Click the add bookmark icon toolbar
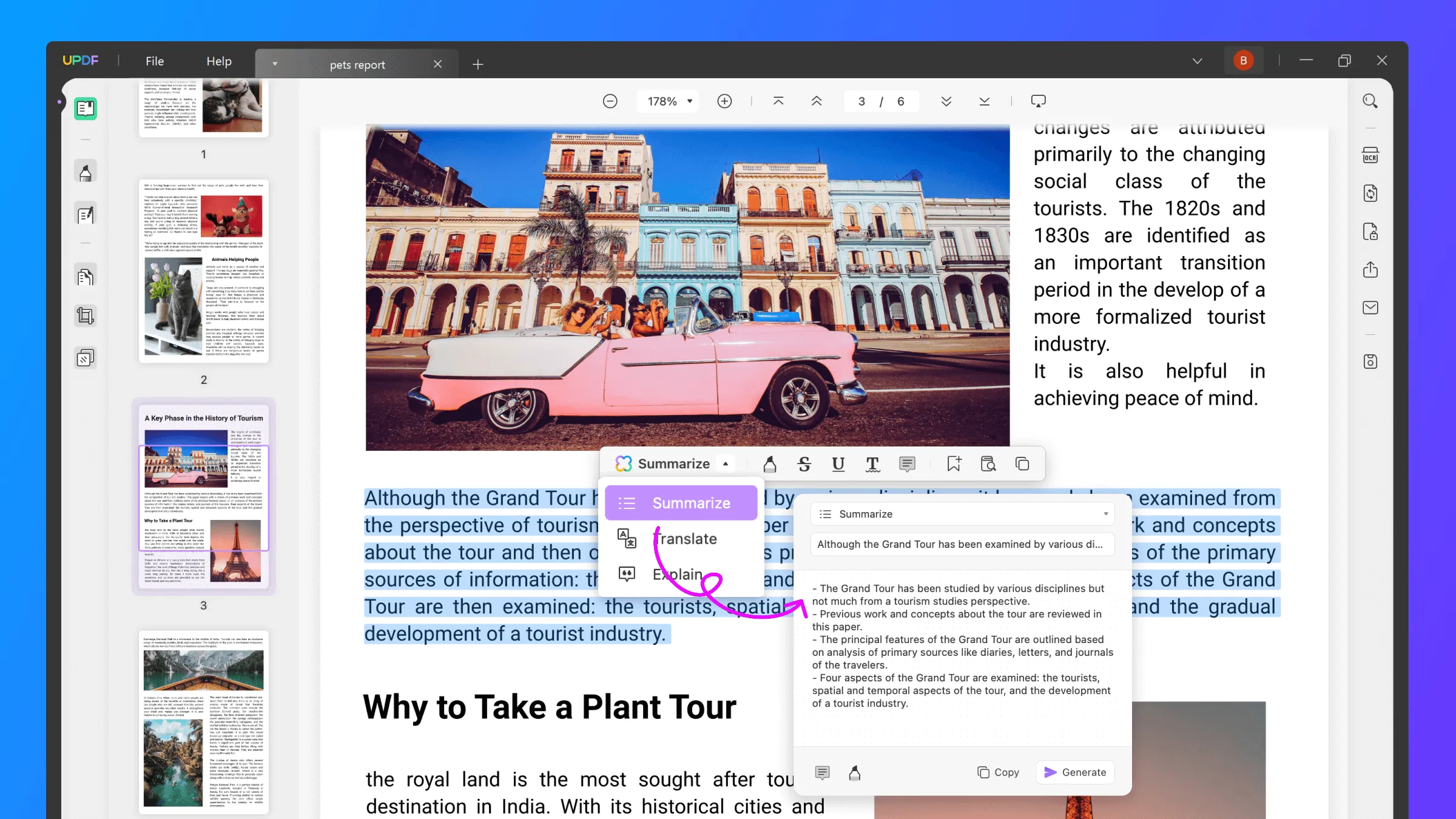1456x819 pixels. coord(954,463)
